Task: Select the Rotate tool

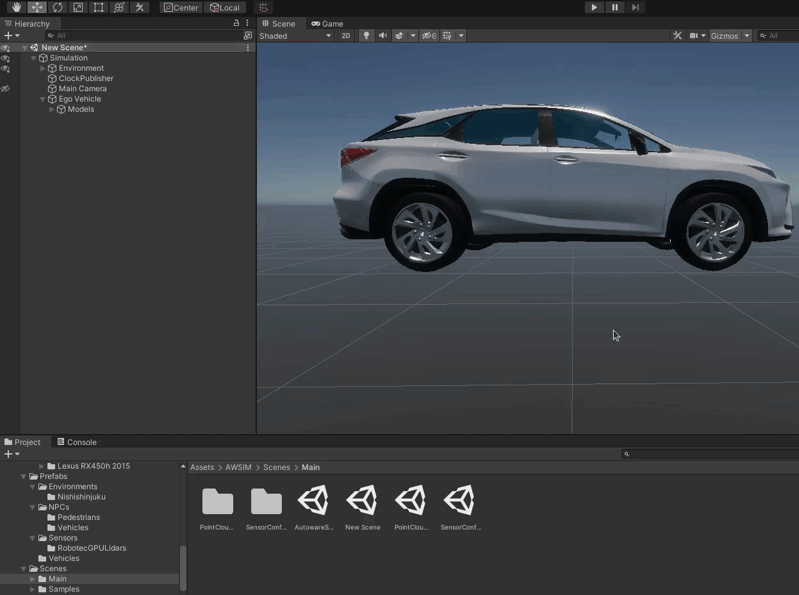Action: (58, 7)
